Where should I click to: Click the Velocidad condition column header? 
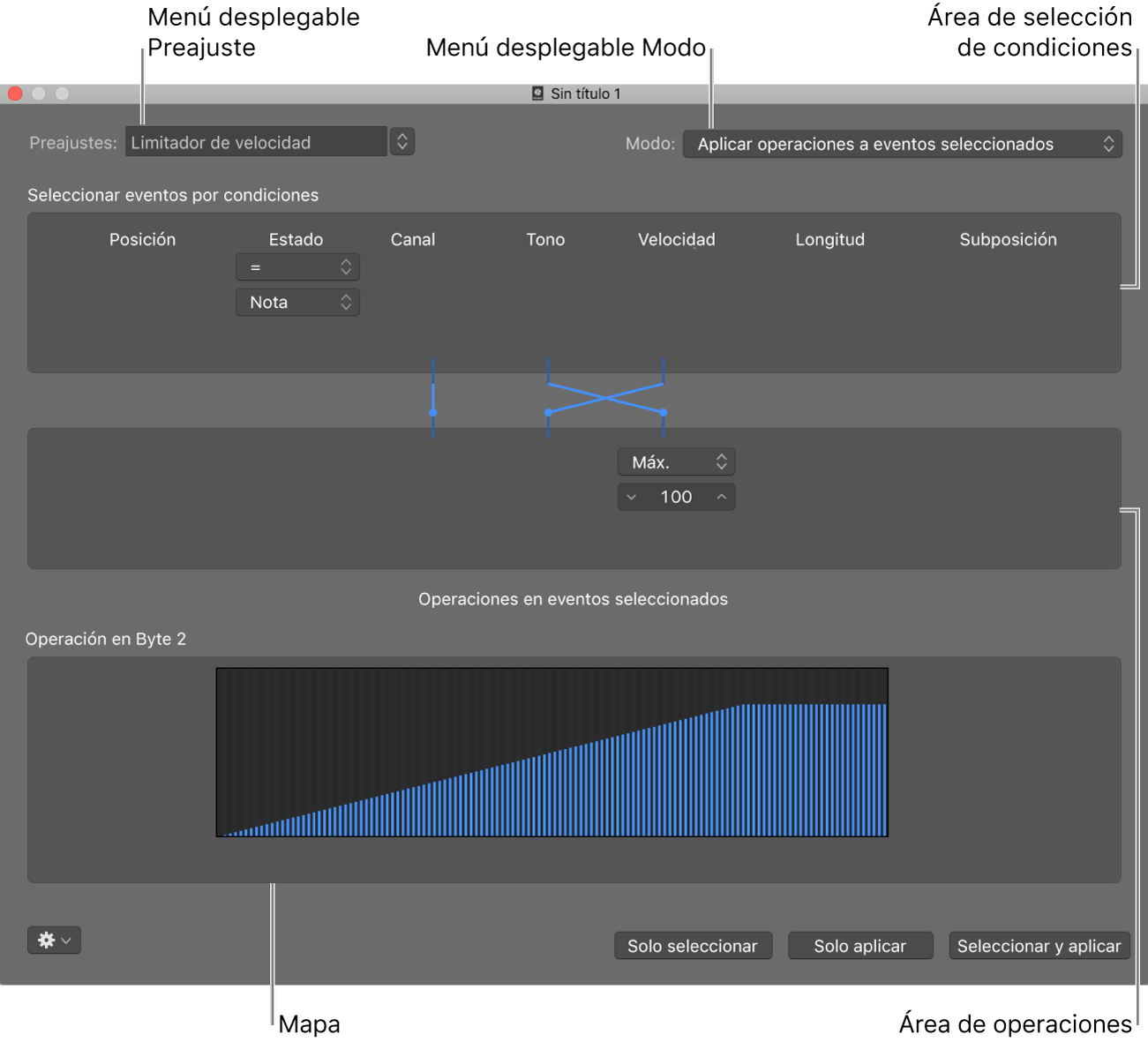pyautogui.click(x=677, y=239)
